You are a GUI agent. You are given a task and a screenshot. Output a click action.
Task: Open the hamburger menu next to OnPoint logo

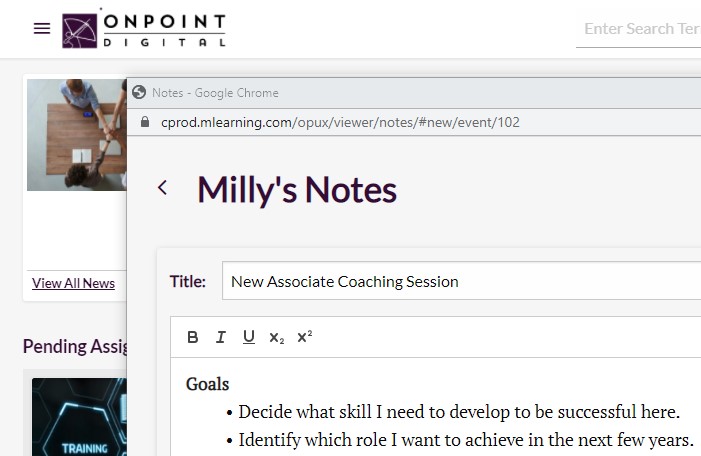(x=42, y=29)
